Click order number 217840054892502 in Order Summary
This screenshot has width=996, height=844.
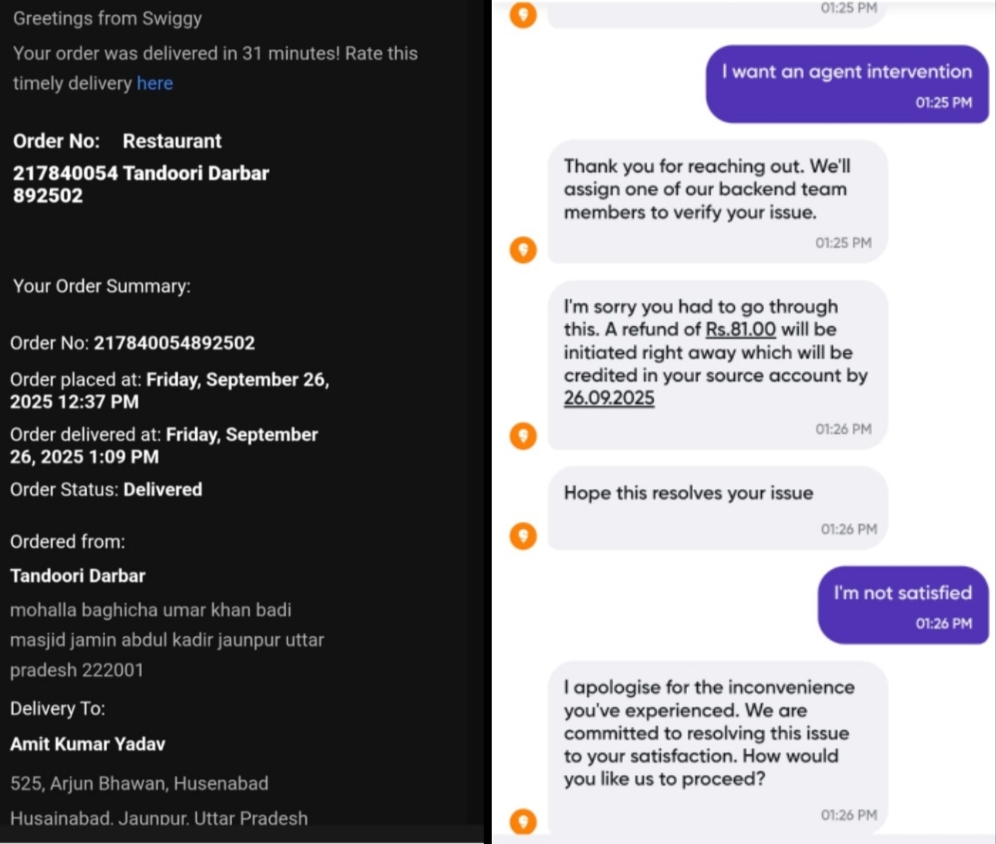tap(174, 344)
